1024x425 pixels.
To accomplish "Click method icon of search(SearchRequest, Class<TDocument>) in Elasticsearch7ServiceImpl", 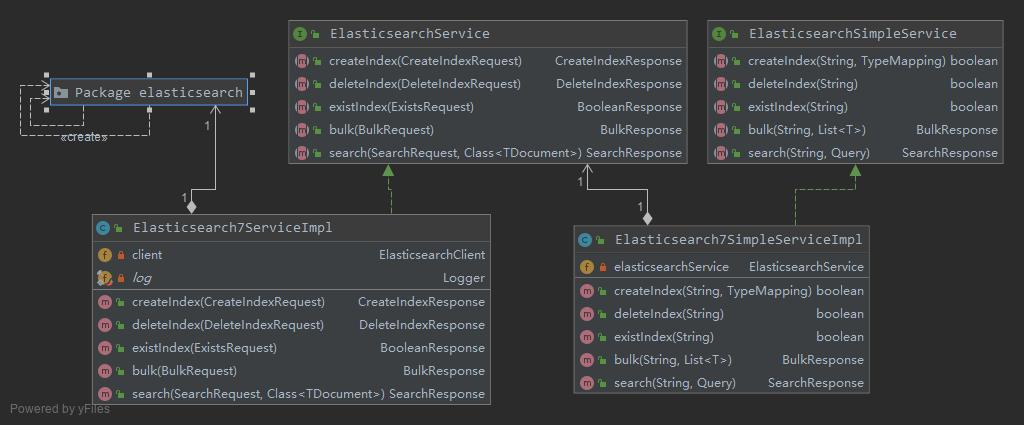I will point(104,394).
